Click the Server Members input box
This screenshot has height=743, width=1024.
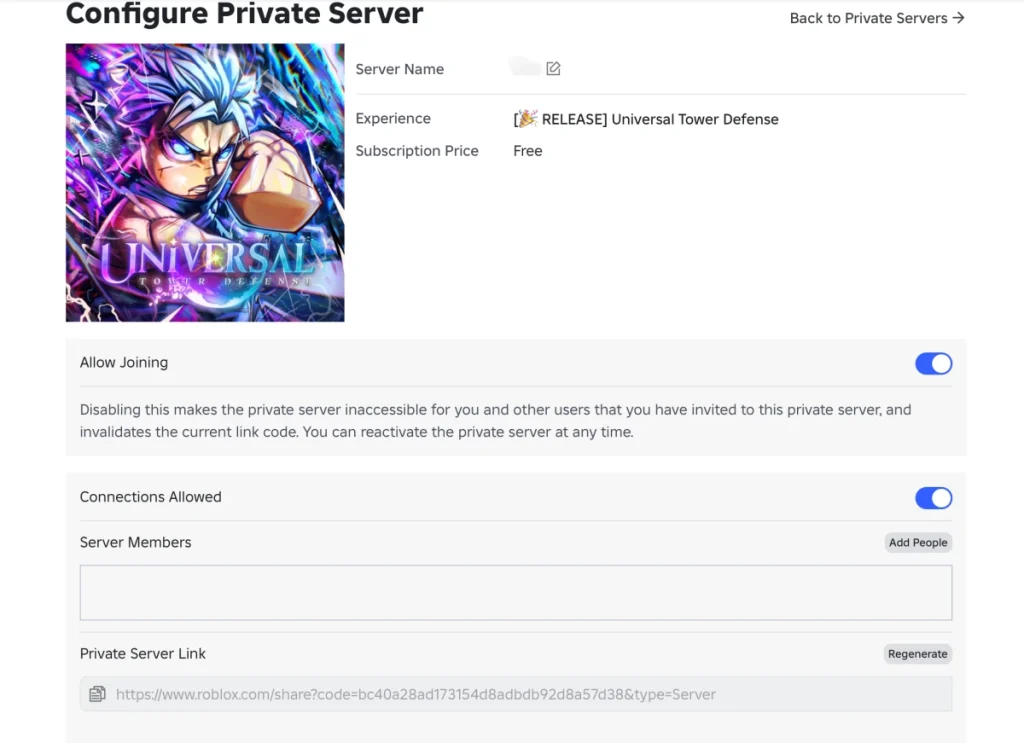tap(516, 593)
